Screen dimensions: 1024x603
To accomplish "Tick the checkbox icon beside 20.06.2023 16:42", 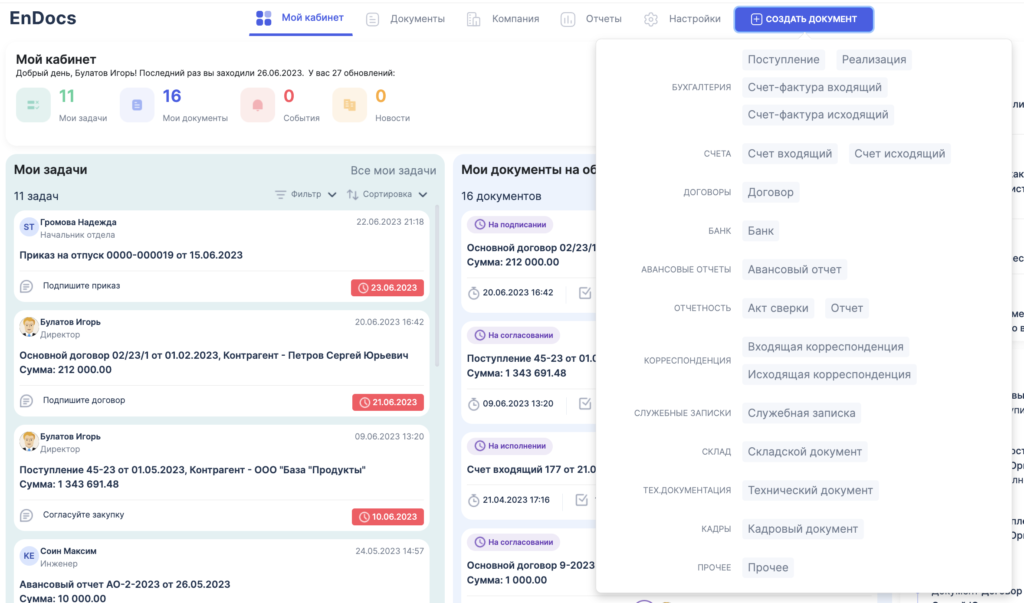I will tap(584, 293).
